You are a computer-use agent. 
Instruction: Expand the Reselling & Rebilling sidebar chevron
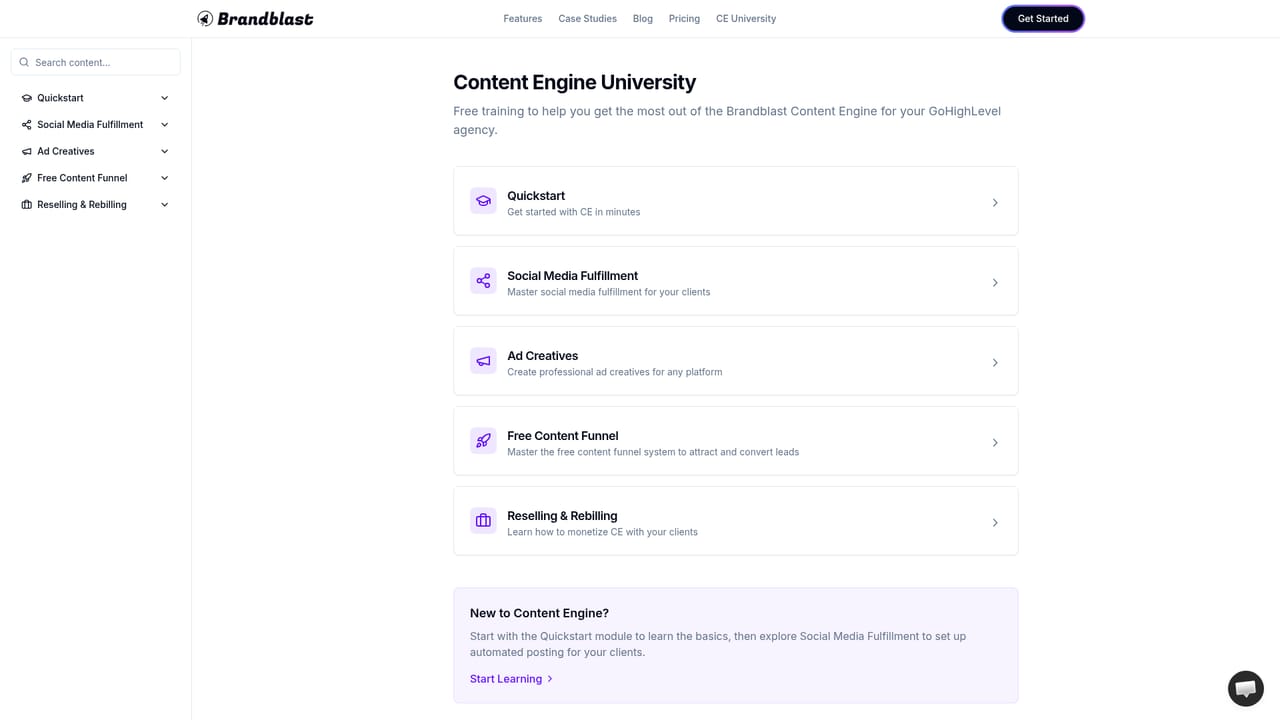165,205
